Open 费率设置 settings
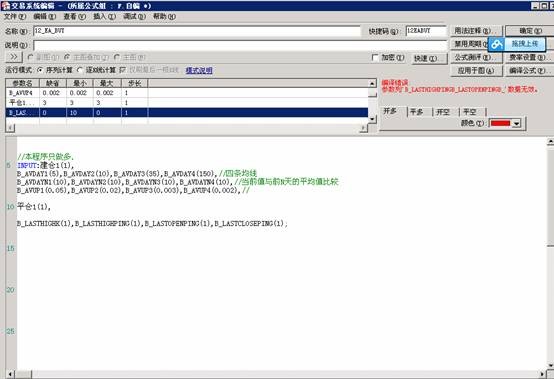554x379 pixels. coord(530,57)
